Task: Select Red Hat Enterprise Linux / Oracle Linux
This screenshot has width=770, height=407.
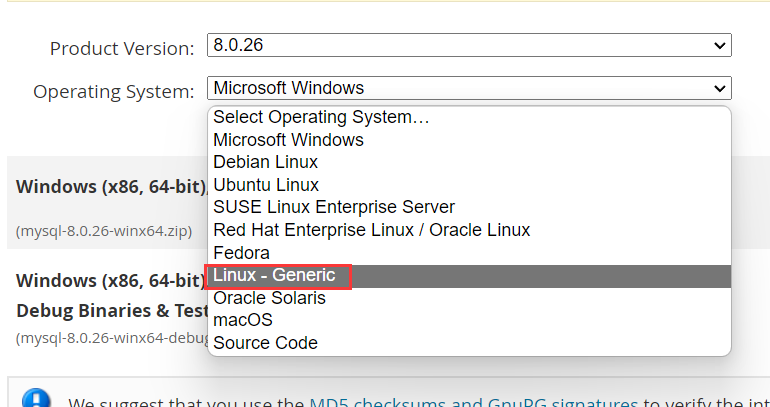Action: click(469, 230)
